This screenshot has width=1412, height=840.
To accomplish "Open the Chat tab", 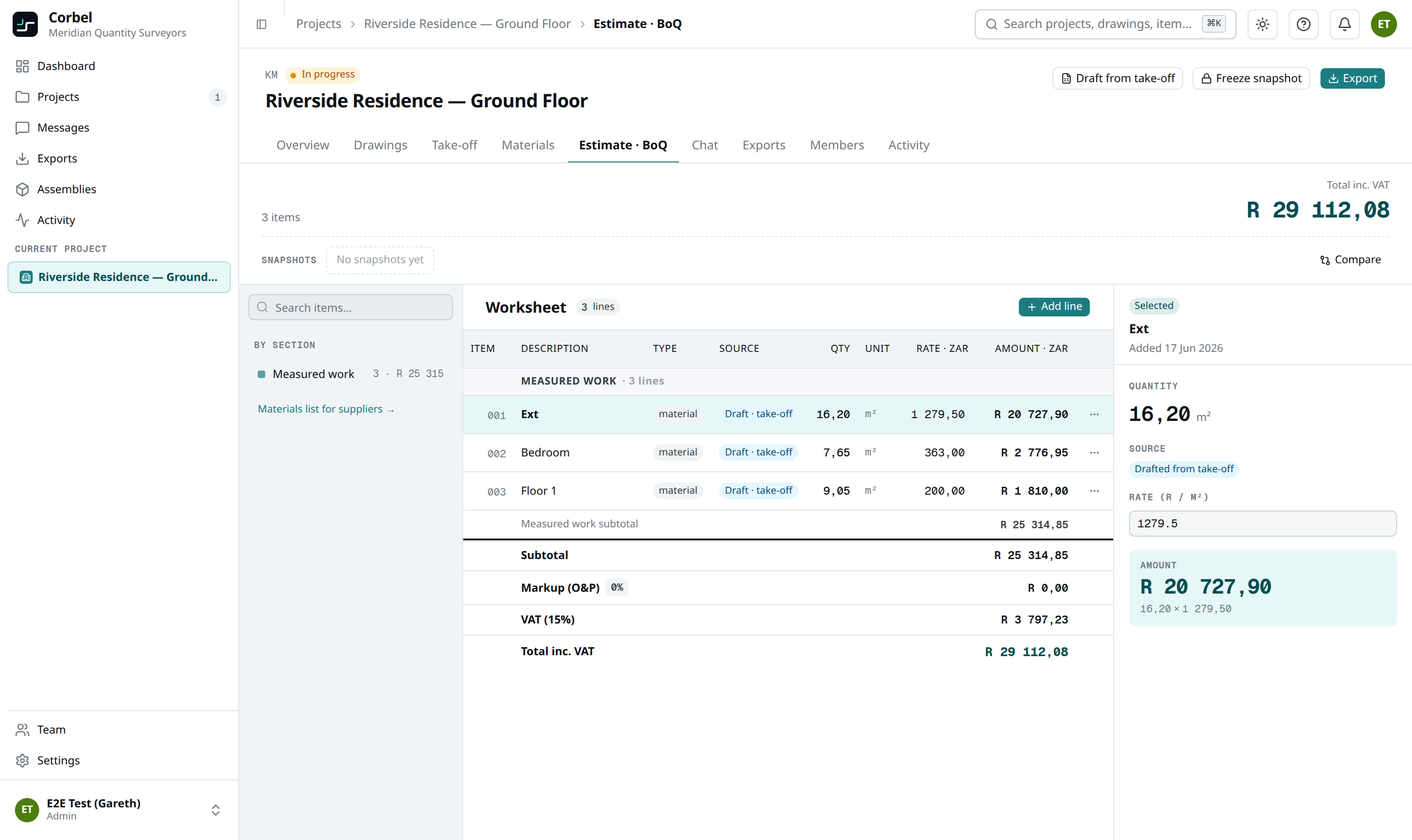I will click(705, 146).
